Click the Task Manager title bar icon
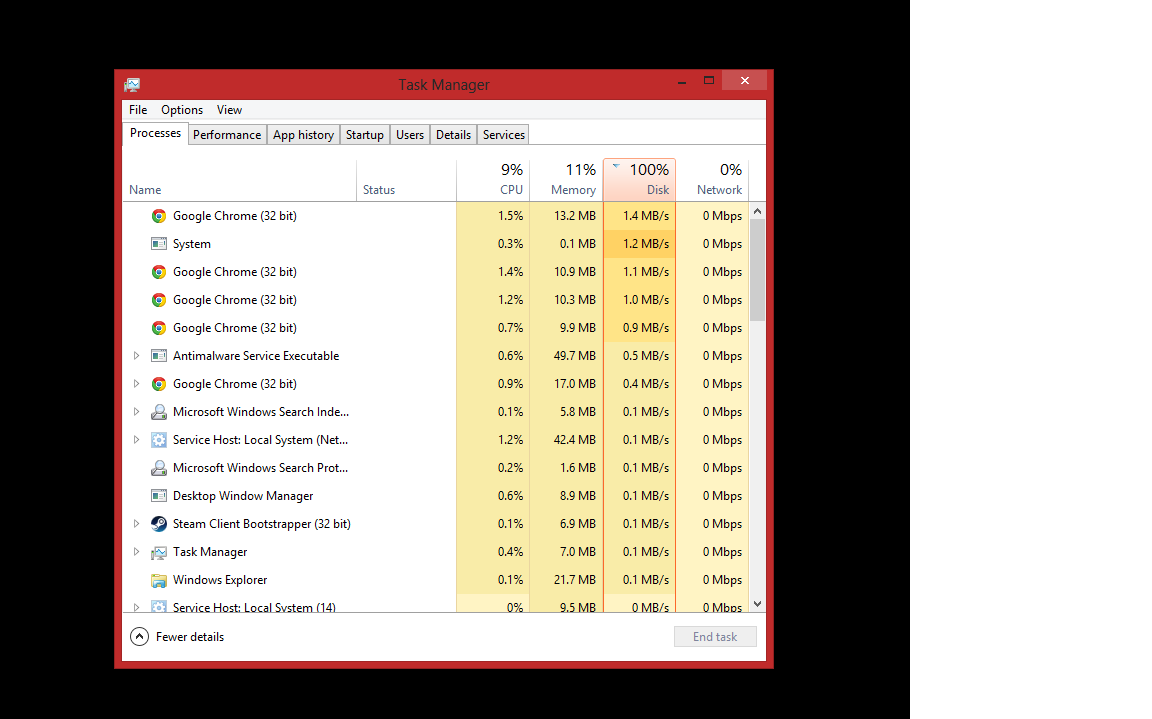 click(x=132, y=84)
